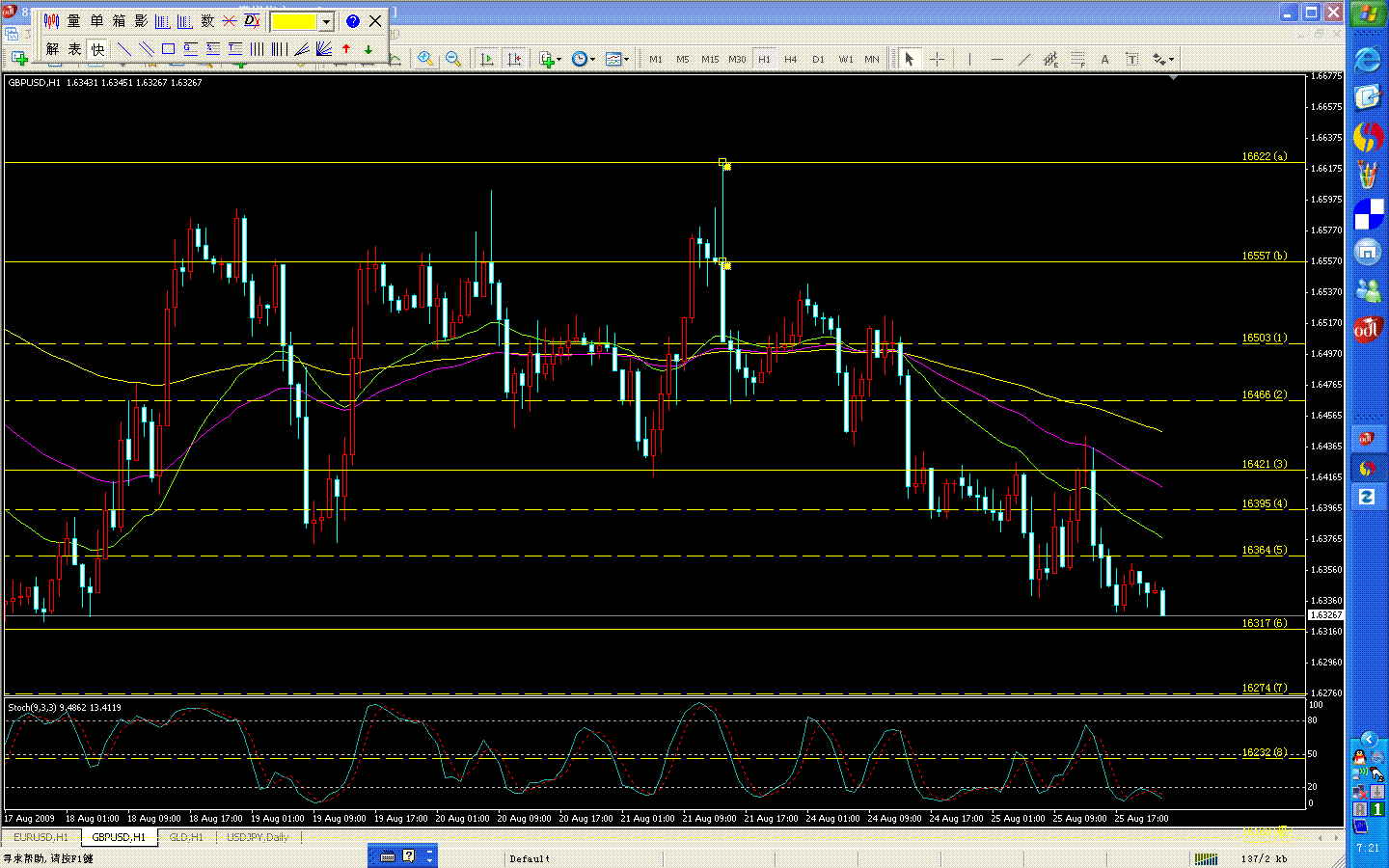Open help with the blue question mark
Viewport: 1389px width, 868px height.
tap(353, 21)
